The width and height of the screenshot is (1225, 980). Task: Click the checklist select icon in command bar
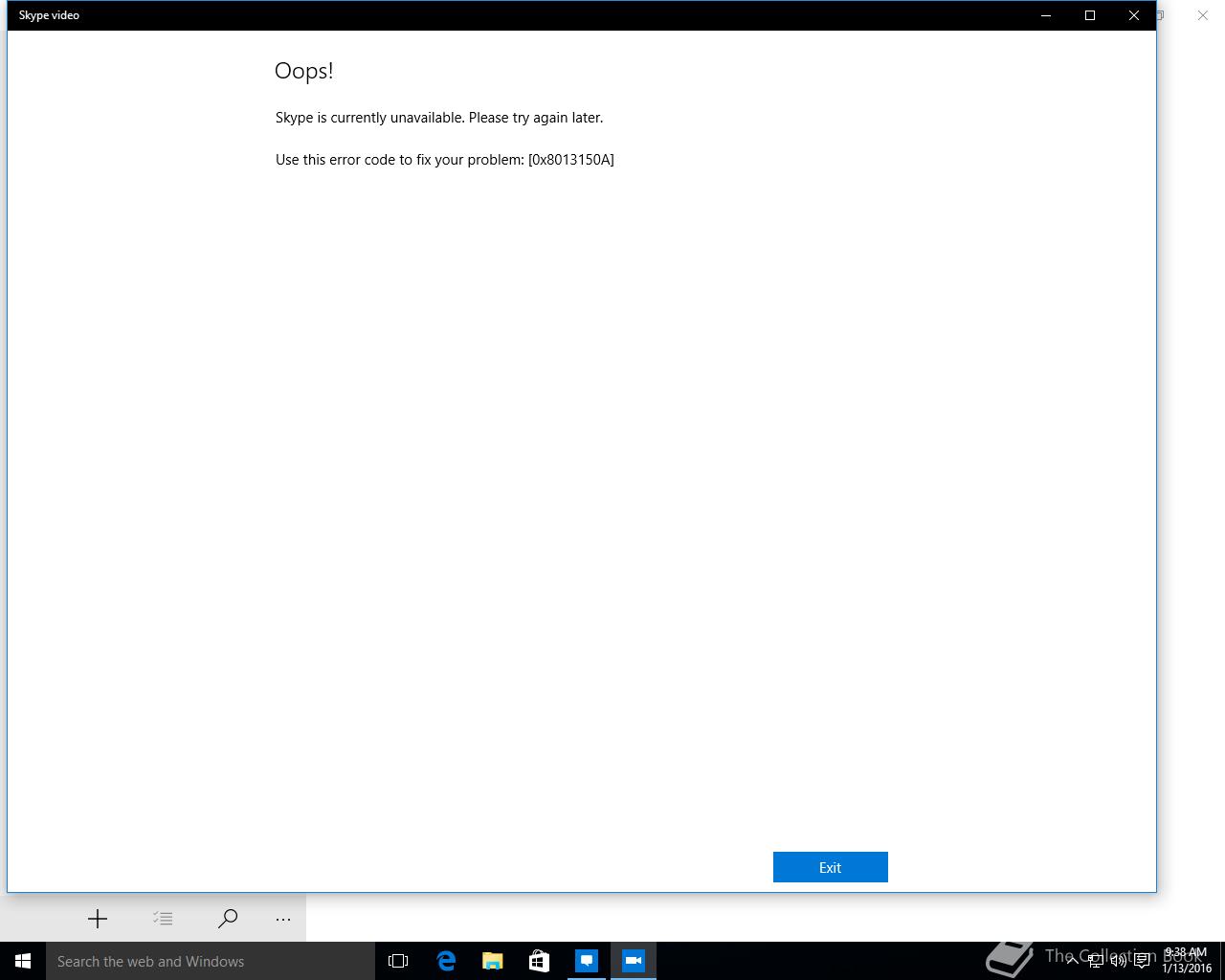[163, 919]
